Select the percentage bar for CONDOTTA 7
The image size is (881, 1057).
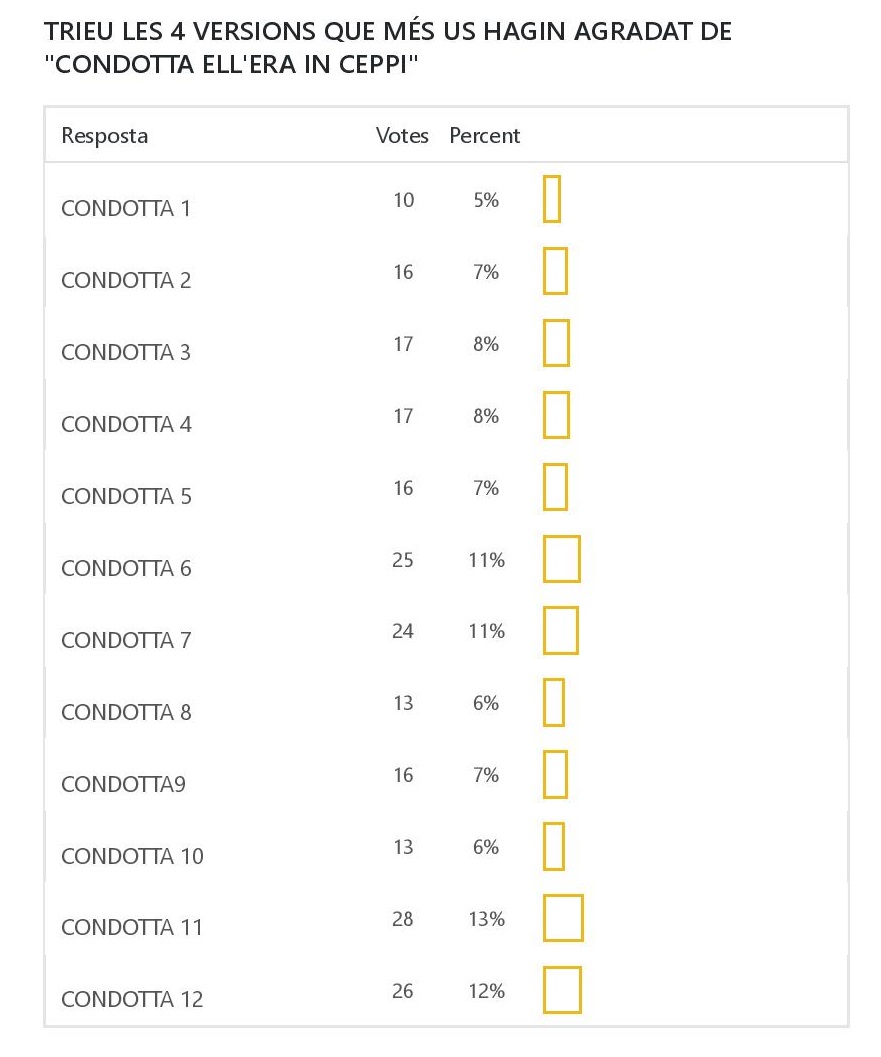[x=561, y=630]
